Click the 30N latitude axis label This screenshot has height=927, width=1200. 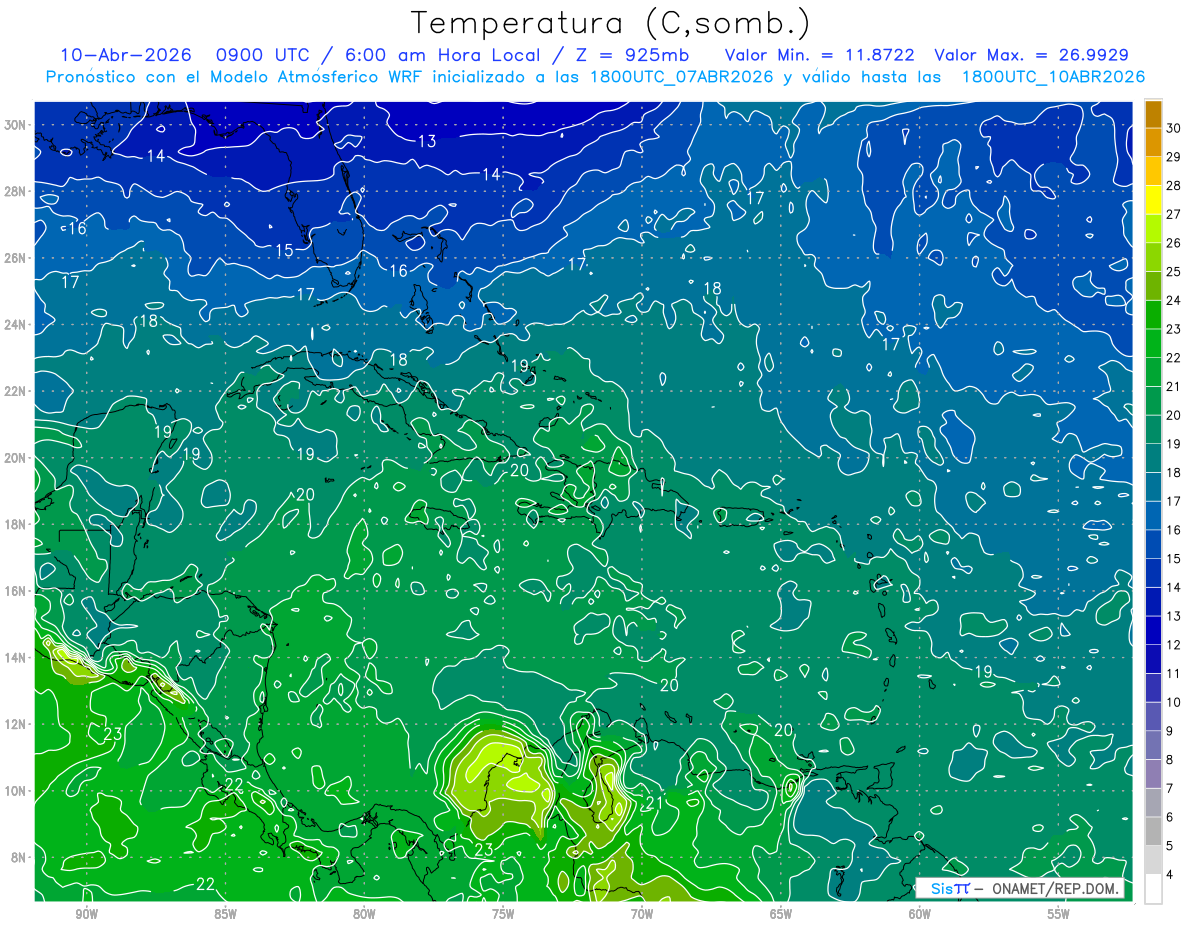[16, 125]
